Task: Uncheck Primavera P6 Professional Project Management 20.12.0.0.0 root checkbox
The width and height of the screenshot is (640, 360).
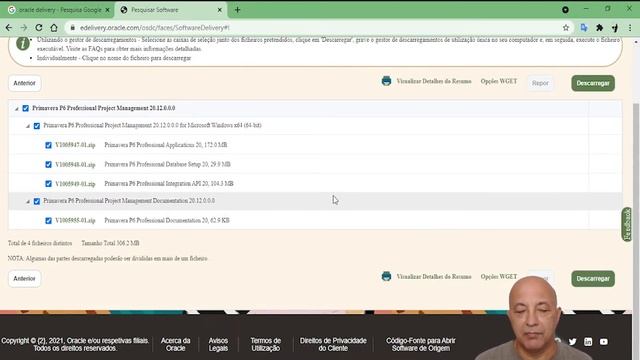Action: (26, 108)
